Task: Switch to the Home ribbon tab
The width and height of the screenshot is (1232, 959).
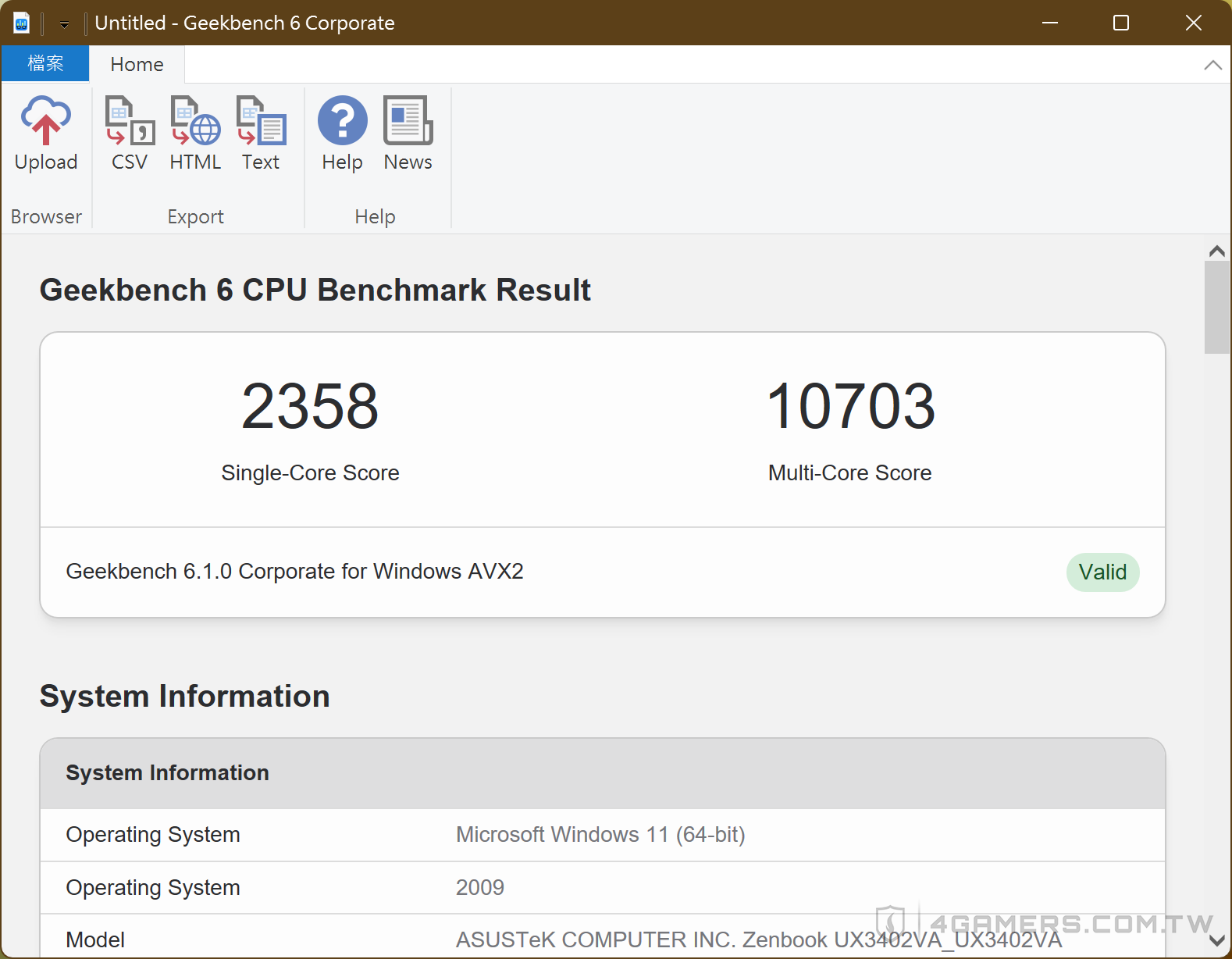Action: click(137, 64)
